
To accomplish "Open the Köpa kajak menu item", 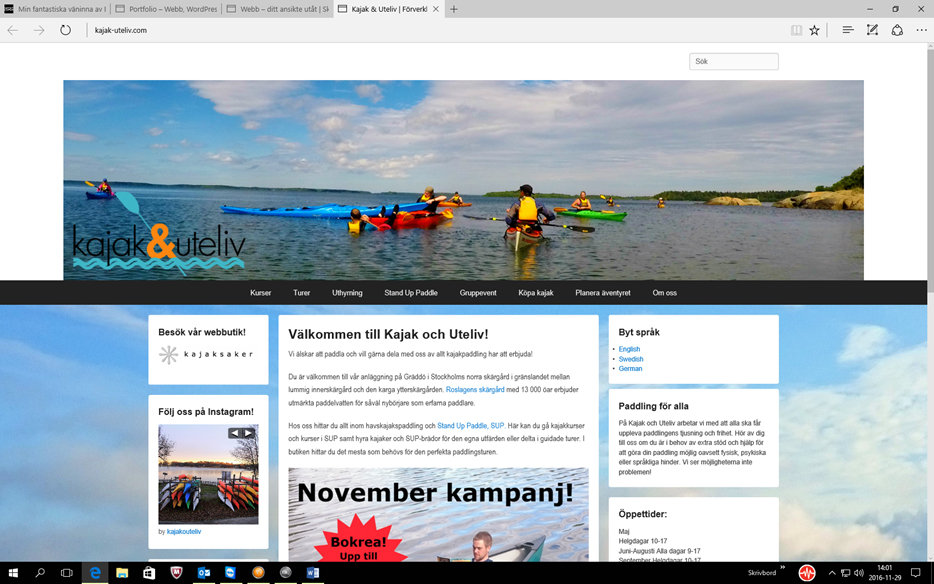I will [536, 293].
